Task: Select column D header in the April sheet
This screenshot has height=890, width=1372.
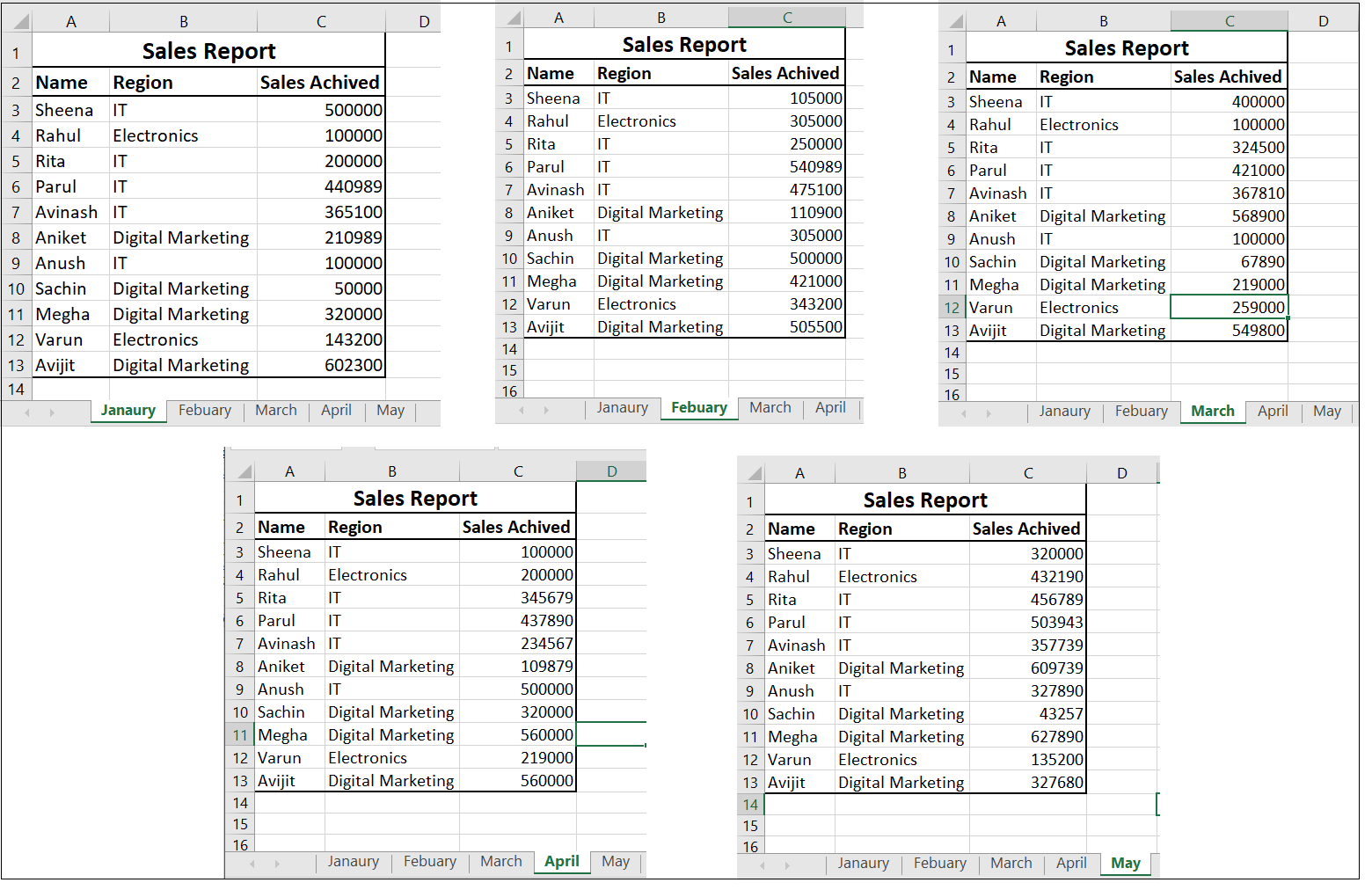Action: [611, 471]
